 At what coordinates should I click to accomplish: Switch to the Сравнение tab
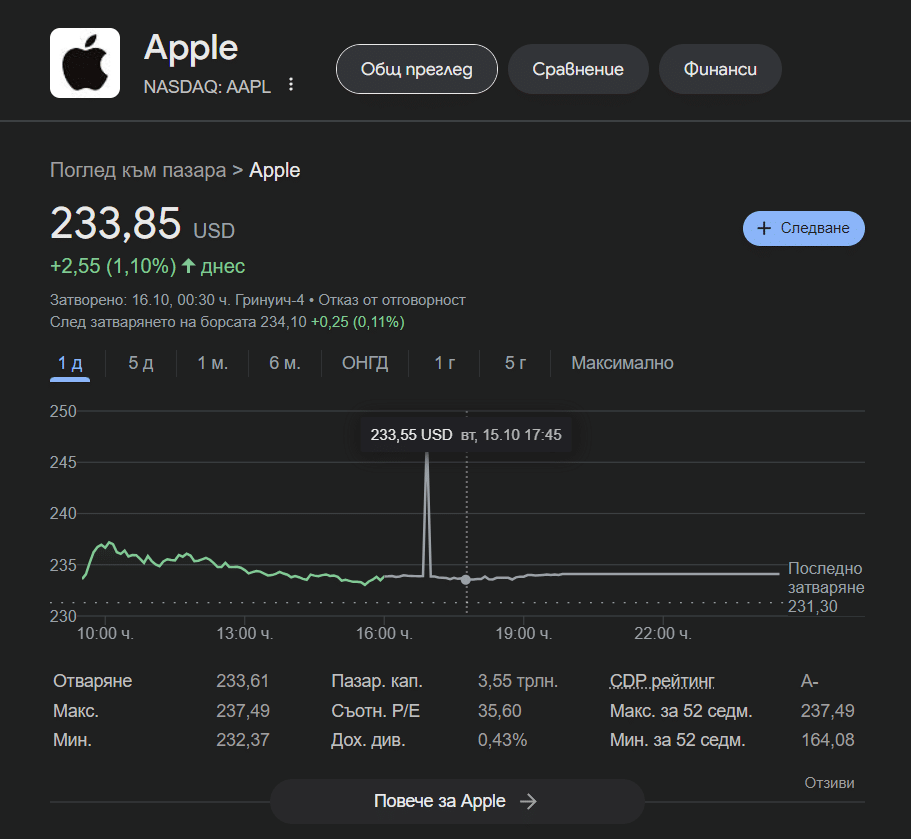[x=578, y=69]
